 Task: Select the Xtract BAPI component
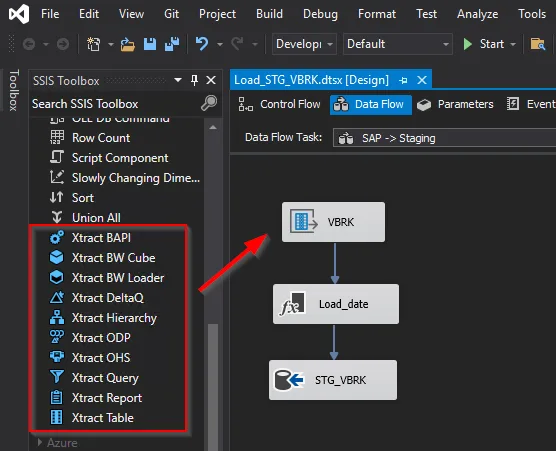(x=101, y=238)
